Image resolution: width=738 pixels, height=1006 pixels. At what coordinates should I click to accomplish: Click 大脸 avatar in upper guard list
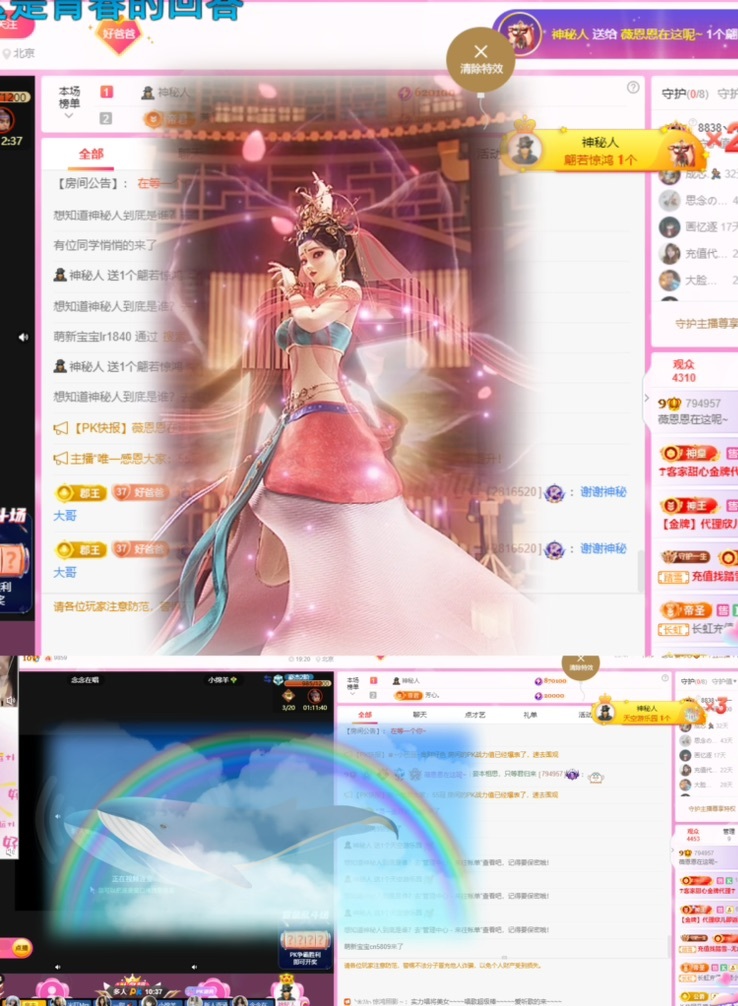coord(669,280)
